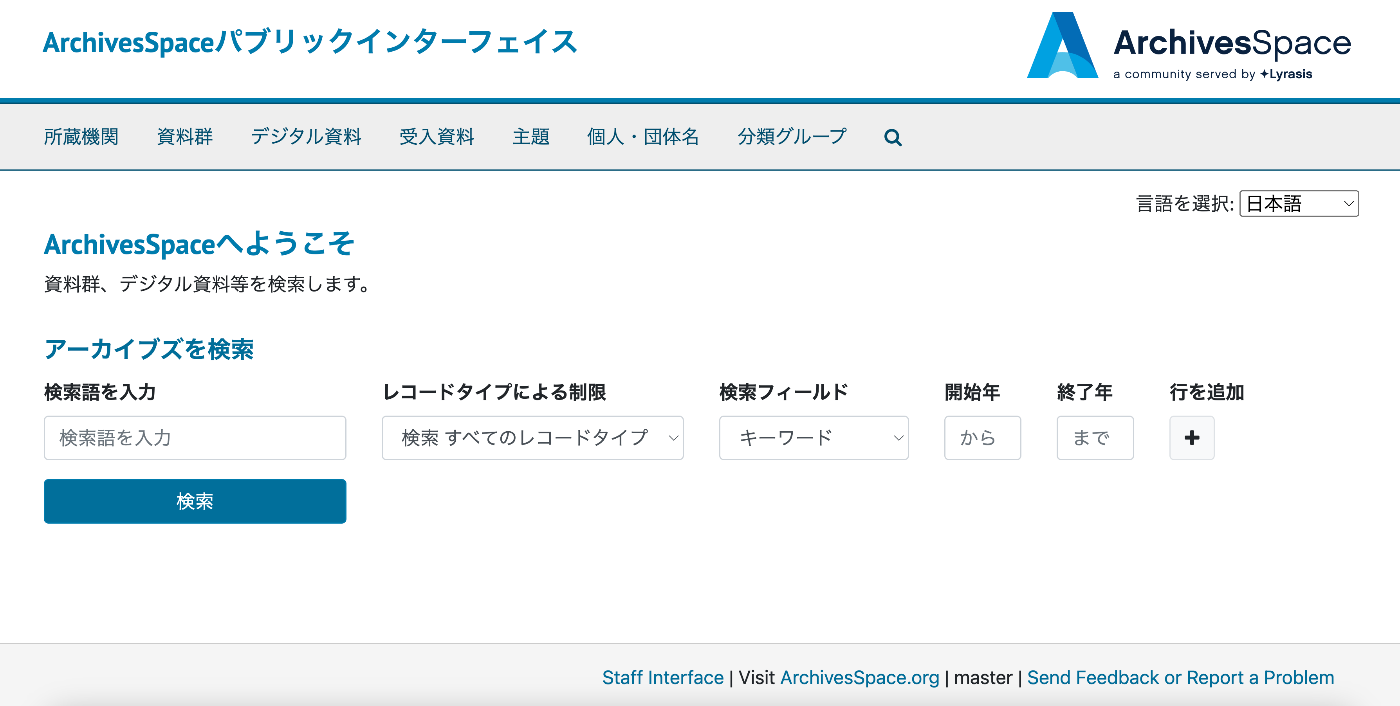Click the 'master' text in the footer
Screen dimensions: 1400x706
tap(983, 678)
